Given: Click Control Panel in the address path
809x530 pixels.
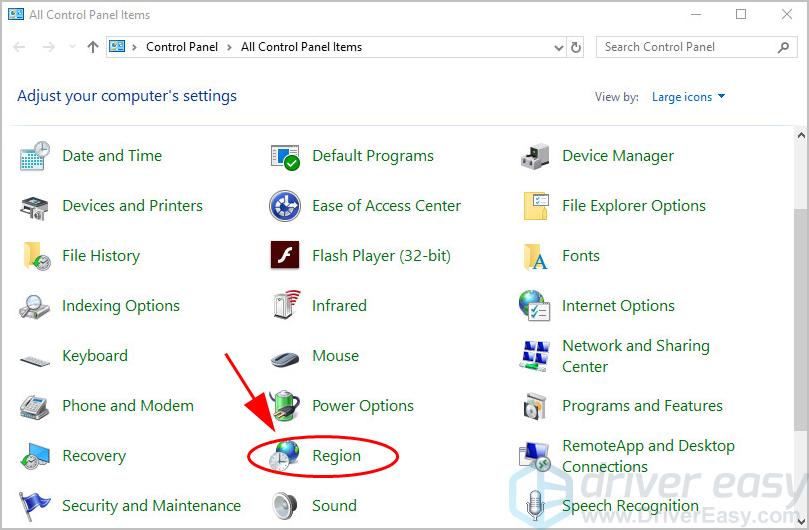Looking at the screenshot, I should click(x=184, y=47).
